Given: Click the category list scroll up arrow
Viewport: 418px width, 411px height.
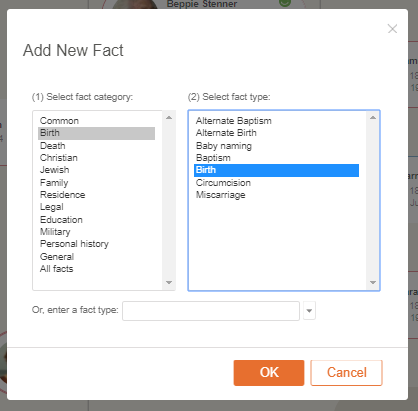Looking at the screenshot, I should (169, 118).
